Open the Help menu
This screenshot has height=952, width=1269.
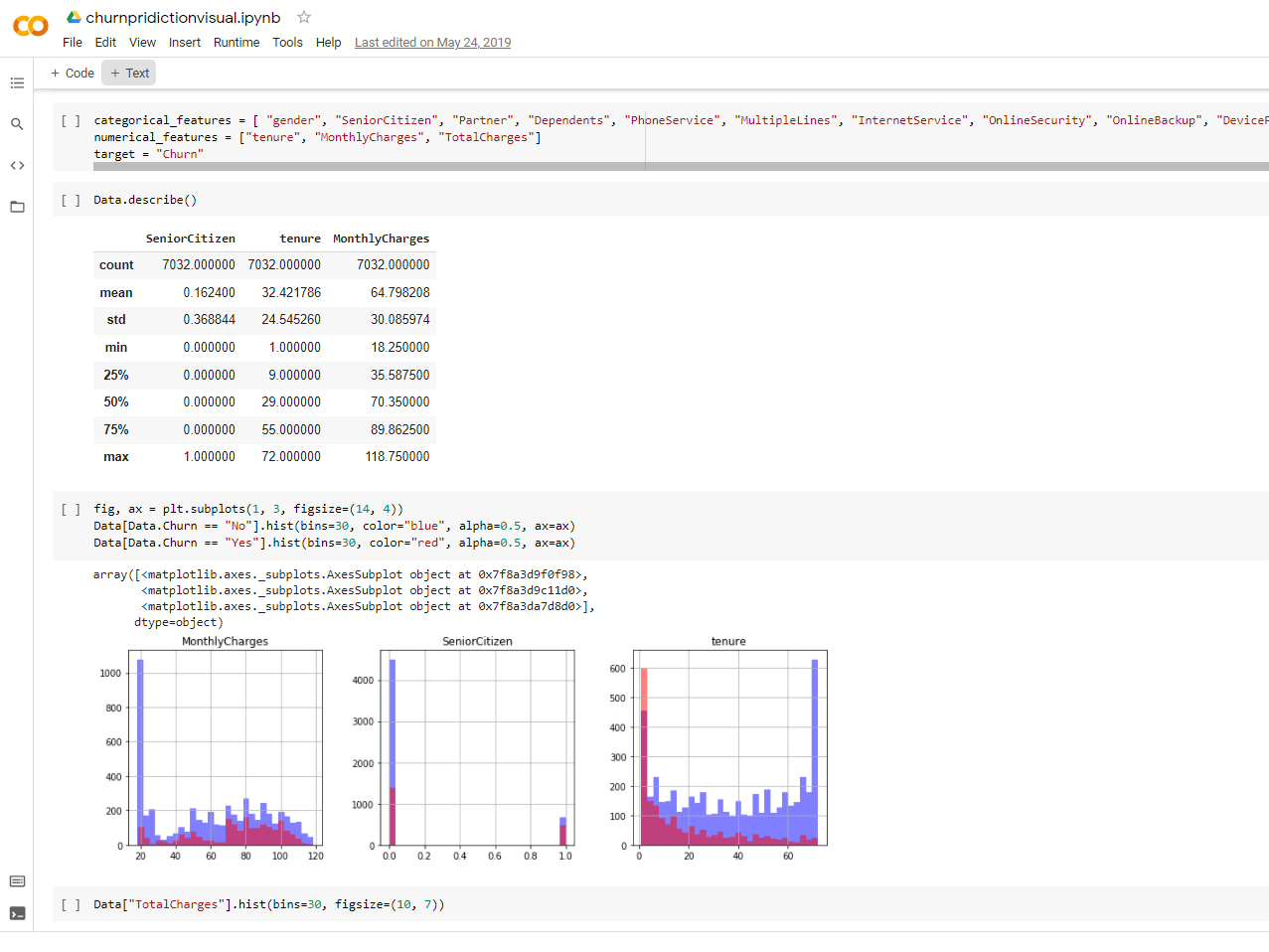click(328, 43)
